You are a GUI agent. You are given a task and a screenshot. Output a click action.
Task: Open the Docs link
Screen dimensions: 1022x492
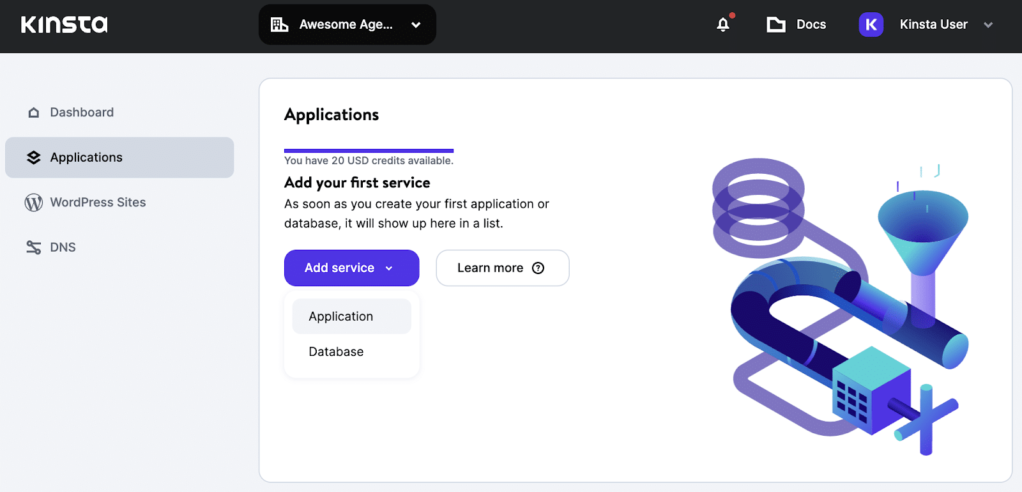[x=810, y=25]
